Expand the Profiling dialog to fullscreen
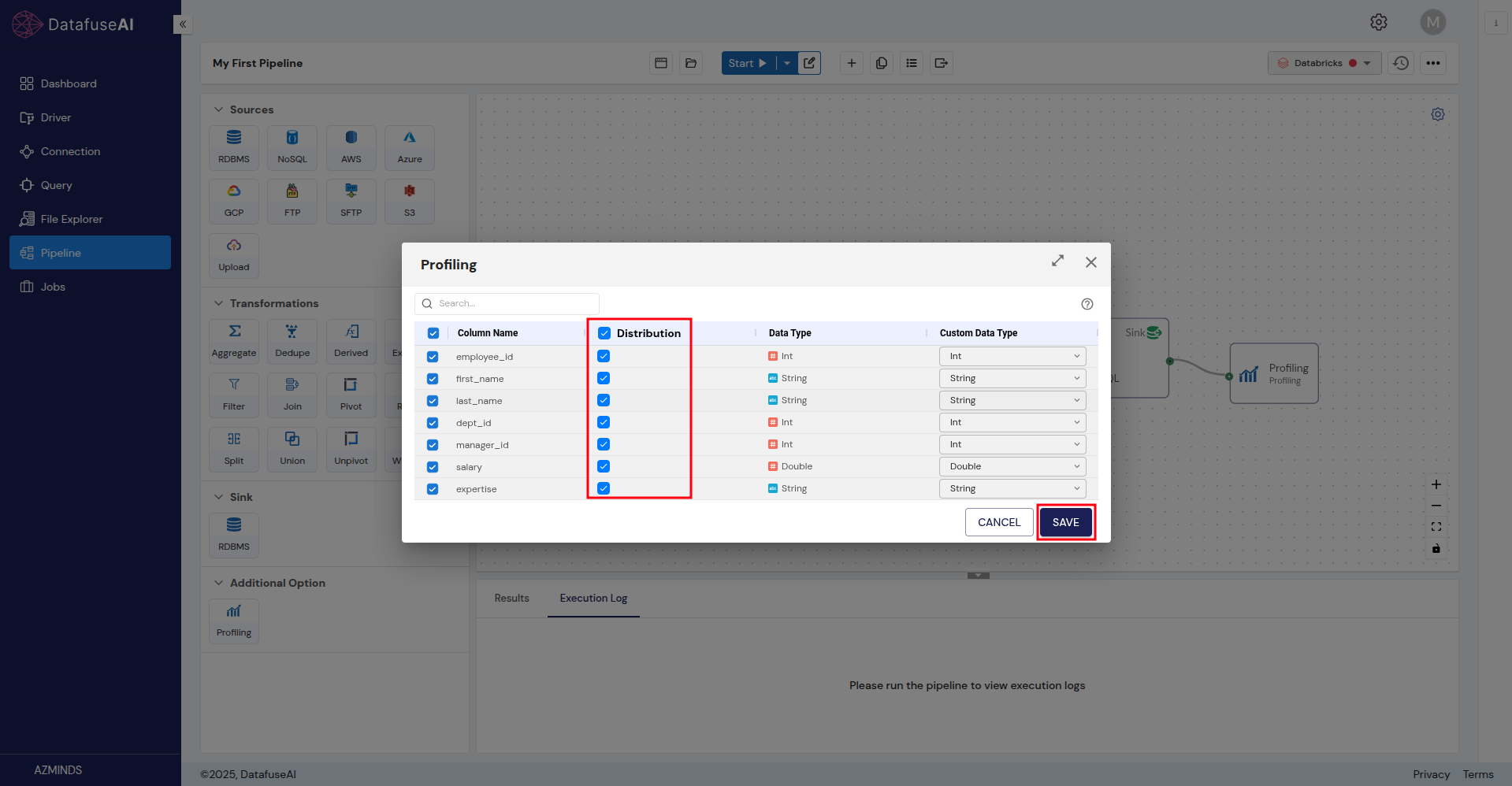Viewport: 1512px width, 786px height. pyautogui.click(x=1057, y=261)
